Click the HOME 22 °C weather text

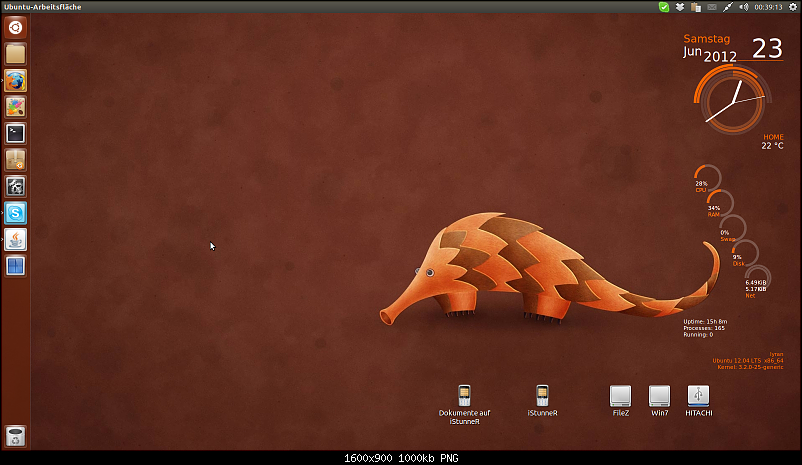point(772,141)
